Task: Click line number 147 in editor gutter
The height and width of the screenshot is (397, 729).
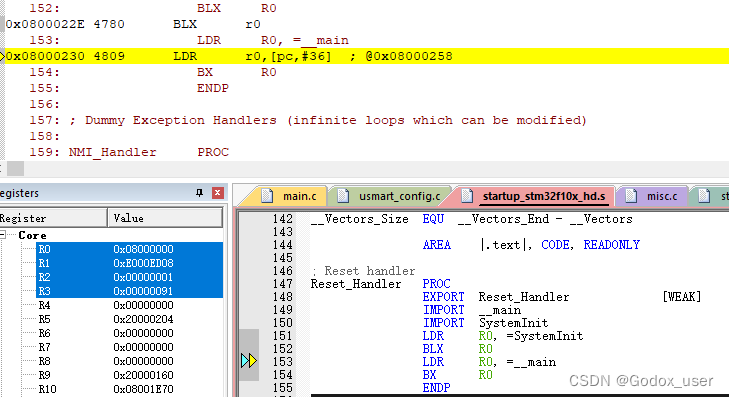Action: pos(283,284)
